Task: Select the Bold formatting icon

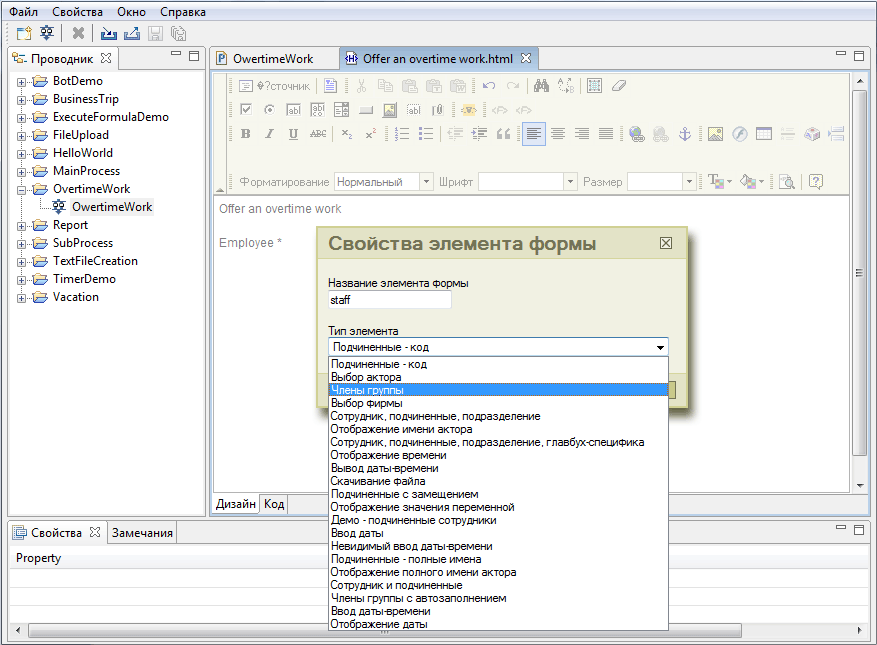Action: pyautogui.click(x=246, y=133)
